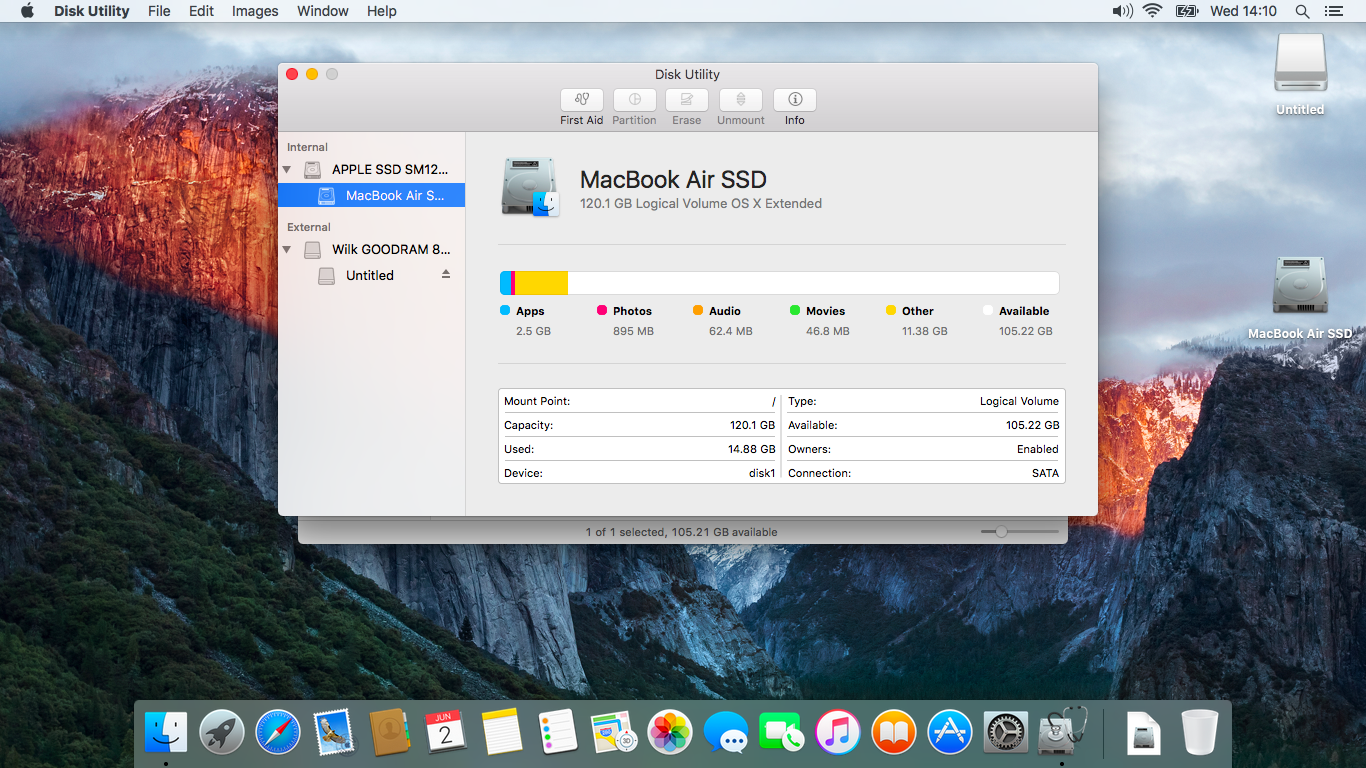Click the MacBook Air SSD drive icon in details
1366x768 pixels.
[531, 187]
